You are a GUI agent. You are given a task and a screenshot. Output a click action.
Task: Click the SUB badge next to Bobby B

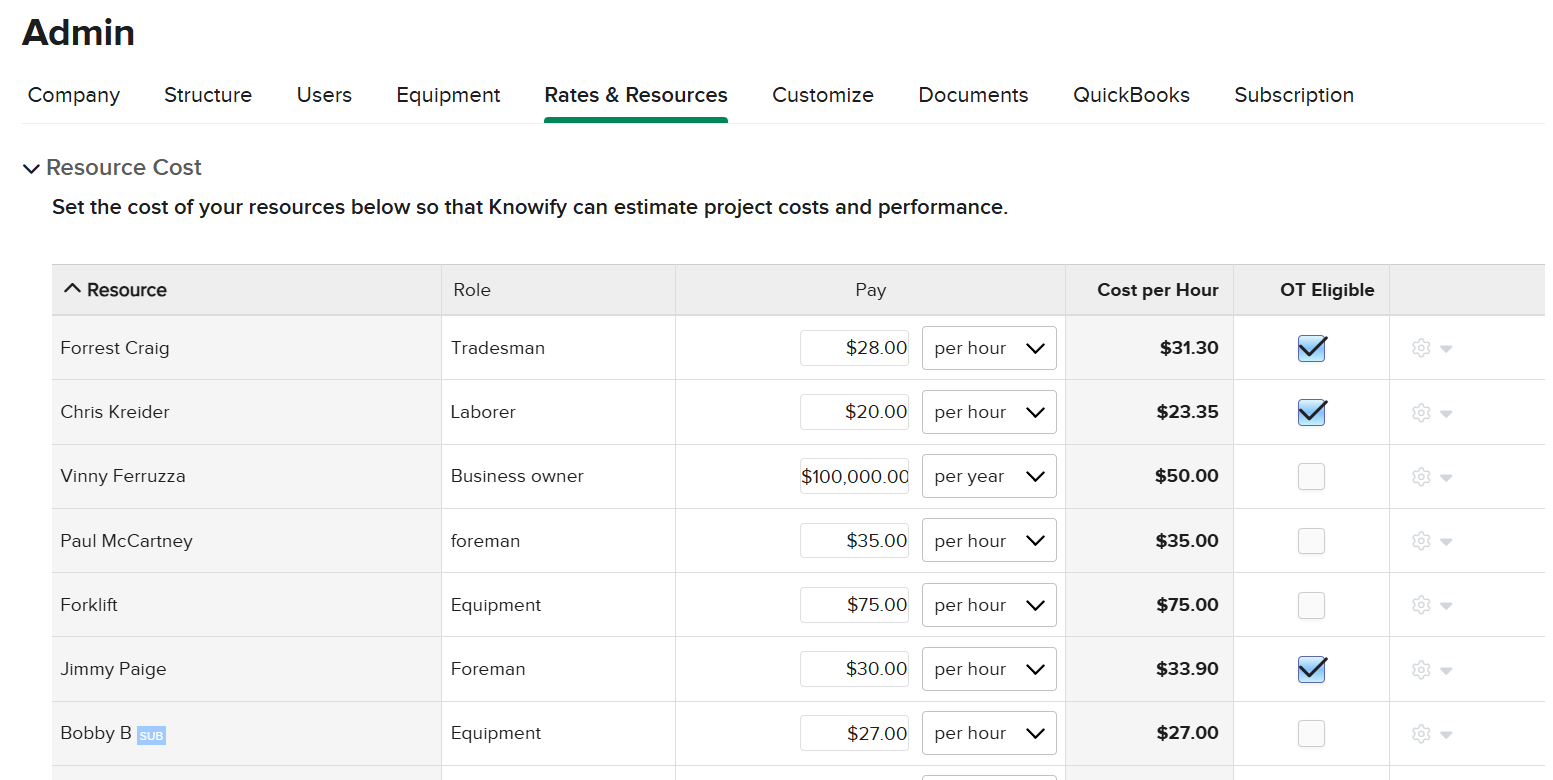[151, 736]
